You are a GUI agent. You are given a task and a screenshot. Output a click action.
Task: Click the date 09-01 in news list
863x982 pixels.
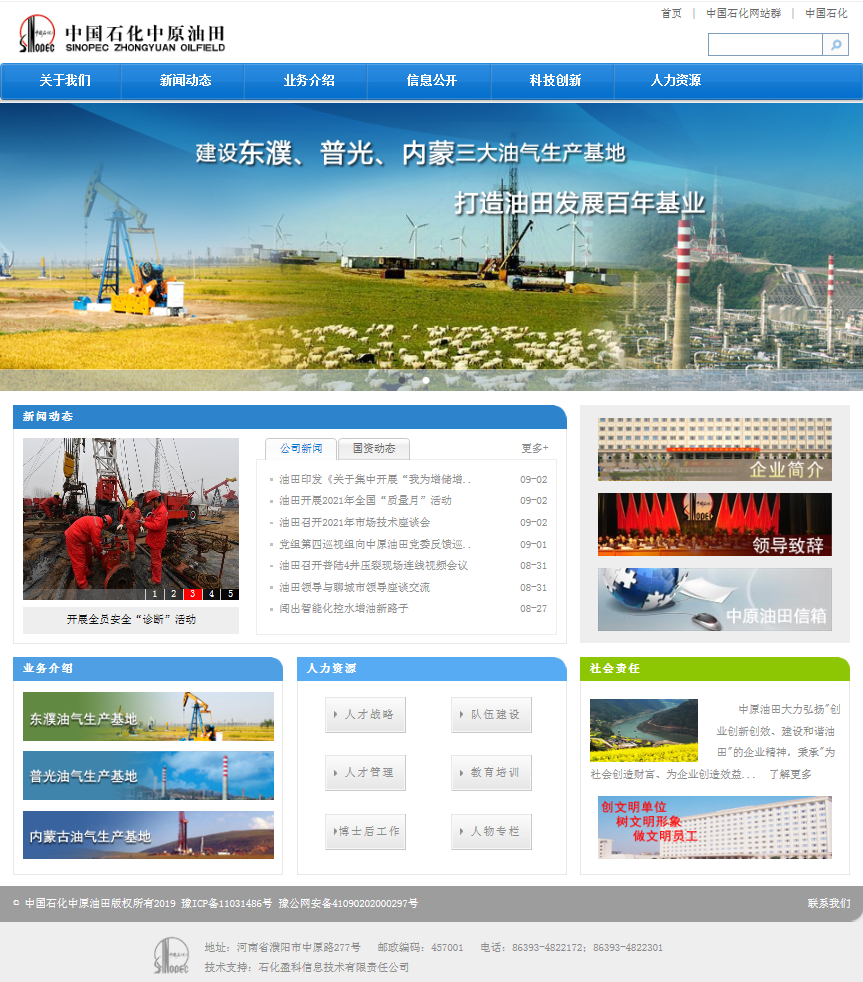(534, 544)
